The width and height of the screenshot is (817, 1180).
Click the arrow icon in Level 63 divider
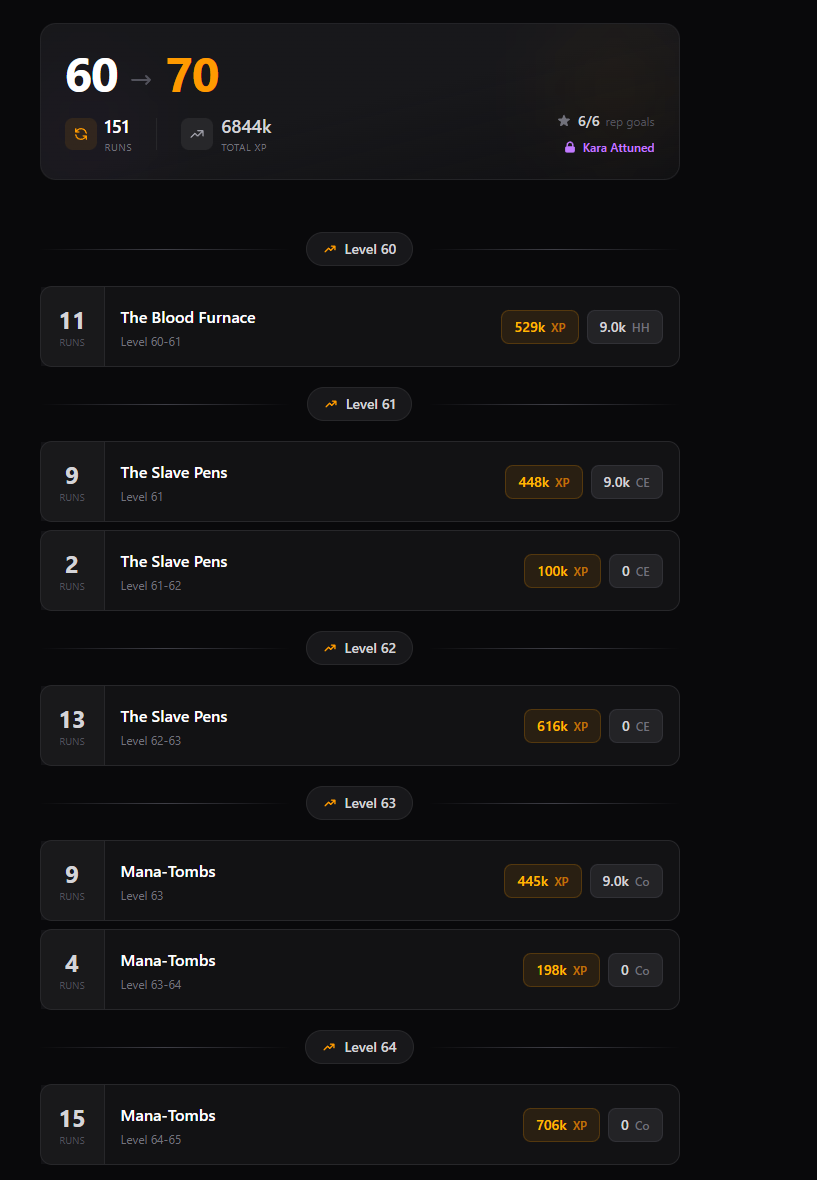pyautogui.click(x=330, y=803)
